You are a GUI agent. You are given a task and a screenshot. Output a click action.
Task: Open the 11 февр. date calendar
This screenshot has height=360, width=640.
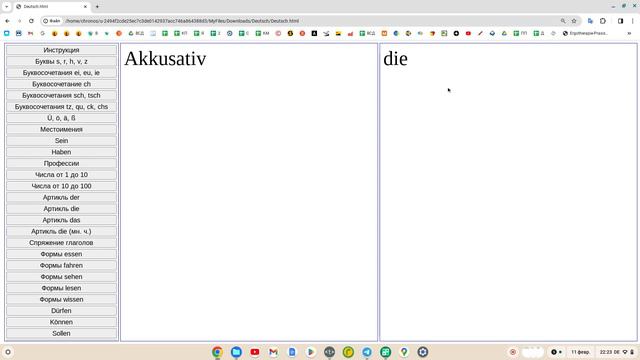tap(580, 352)
